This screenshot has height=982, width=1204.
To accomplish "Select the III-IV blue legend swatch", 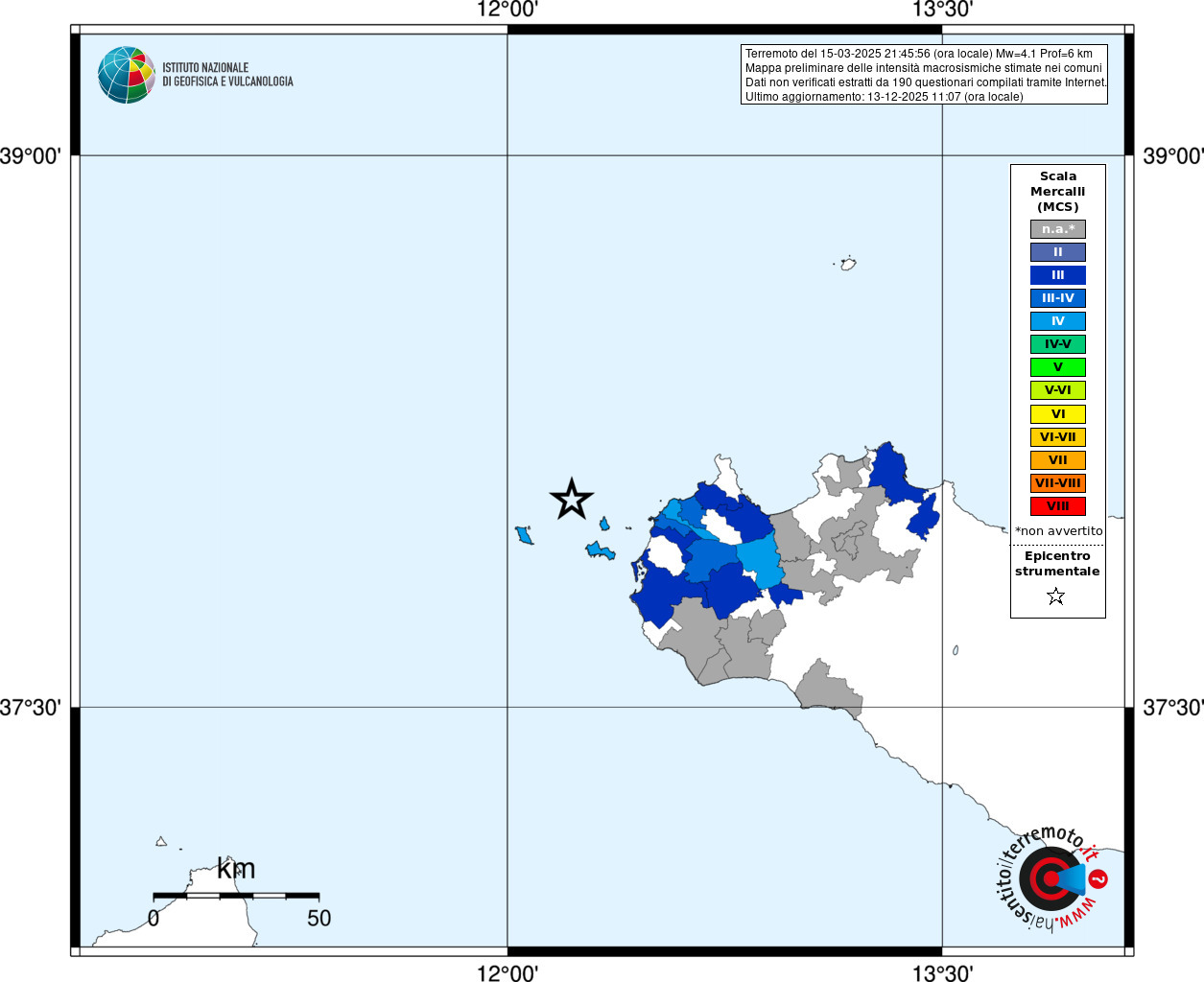I will tap(1057, 298).
